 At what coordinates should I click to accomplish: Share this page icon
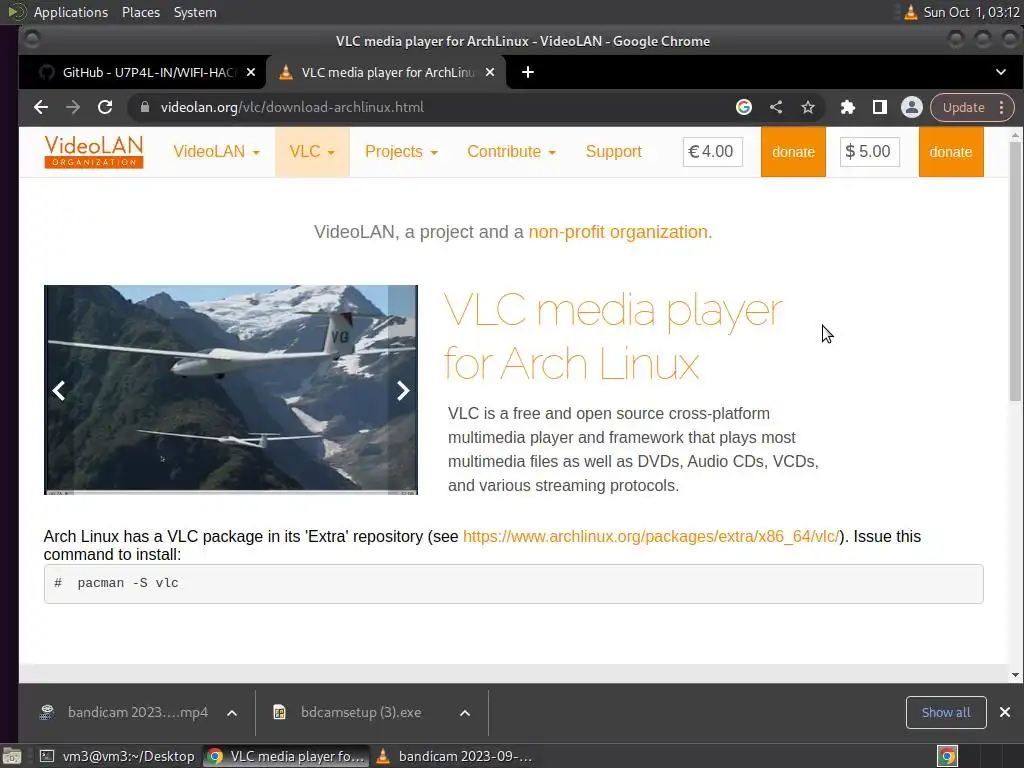[x=776, y=107]
